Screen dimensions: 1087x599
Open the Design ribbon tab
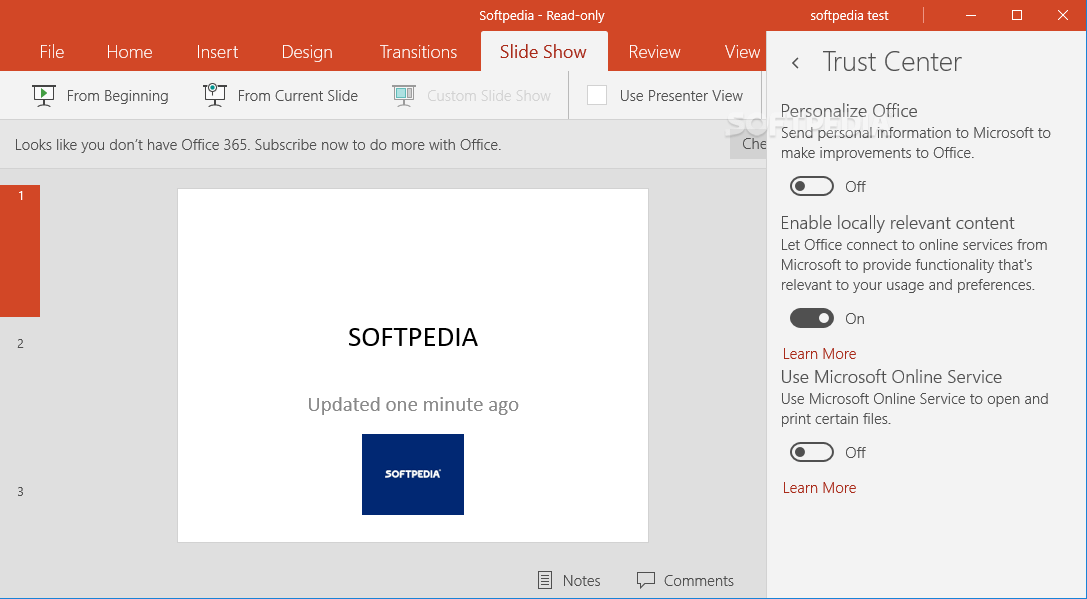pyautogui.click(x=307, y=51)
